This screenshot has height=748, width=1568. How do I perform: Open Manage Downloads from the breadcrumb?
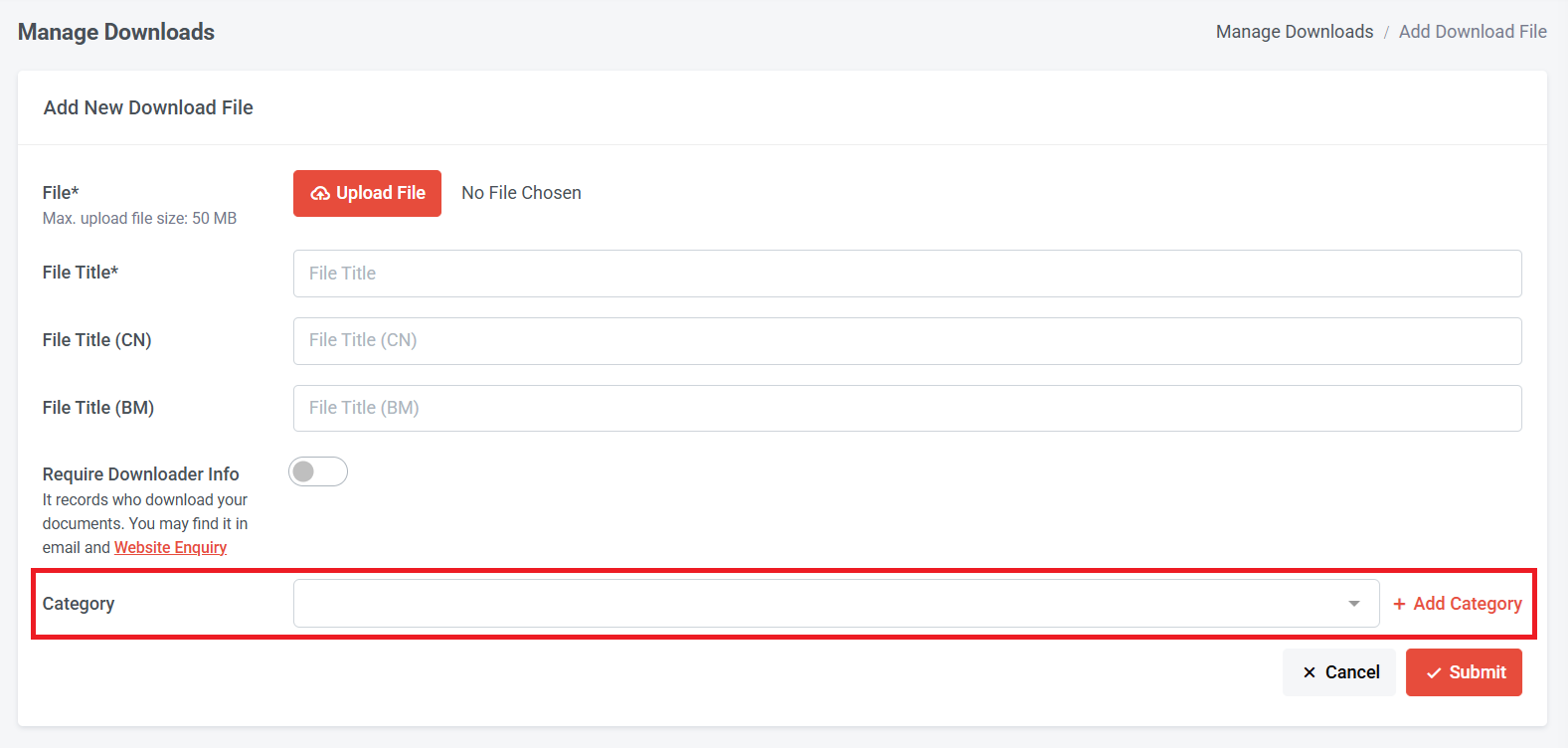click(1294, 31)
